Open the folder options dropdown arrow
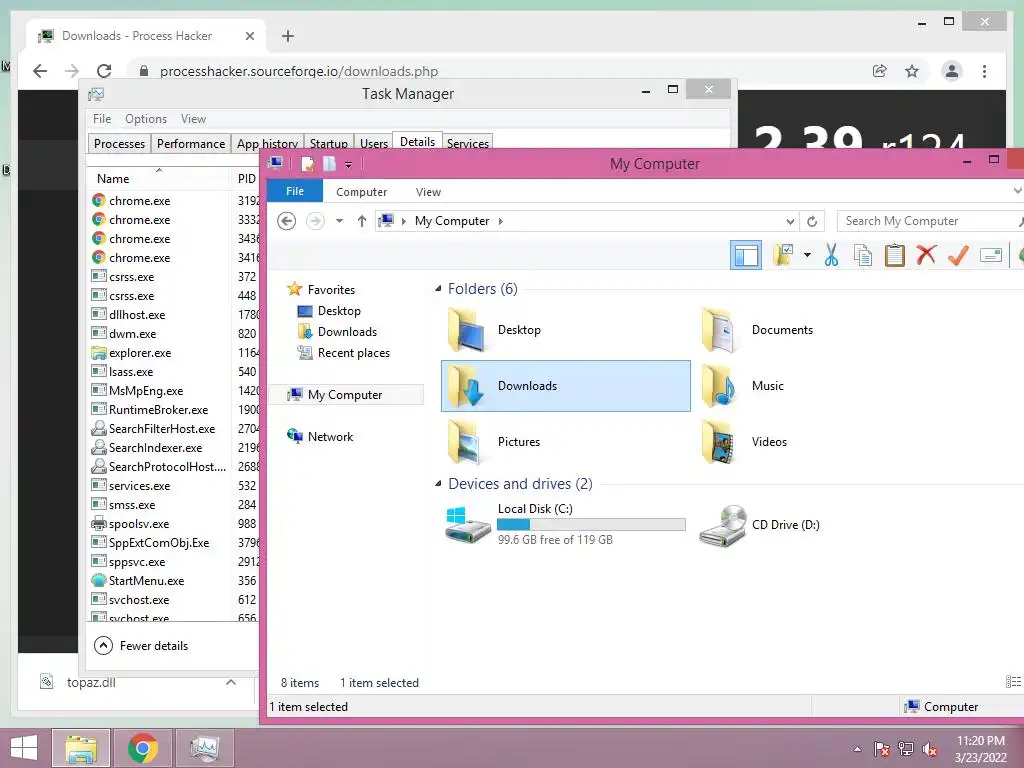This screenshot has width=1024, height=768. tap(807, 255)
